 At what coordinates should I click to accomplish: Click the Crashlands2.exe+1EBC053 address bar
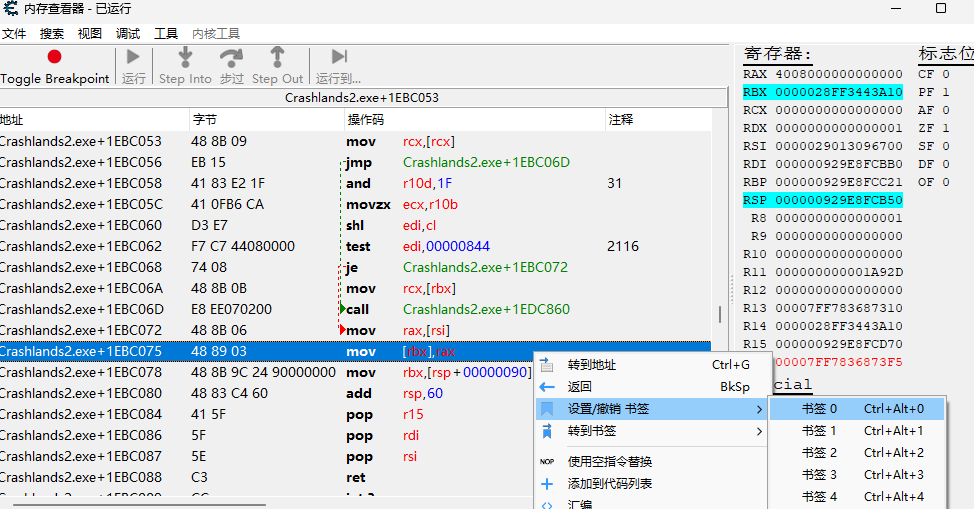(x=363, y=98)
